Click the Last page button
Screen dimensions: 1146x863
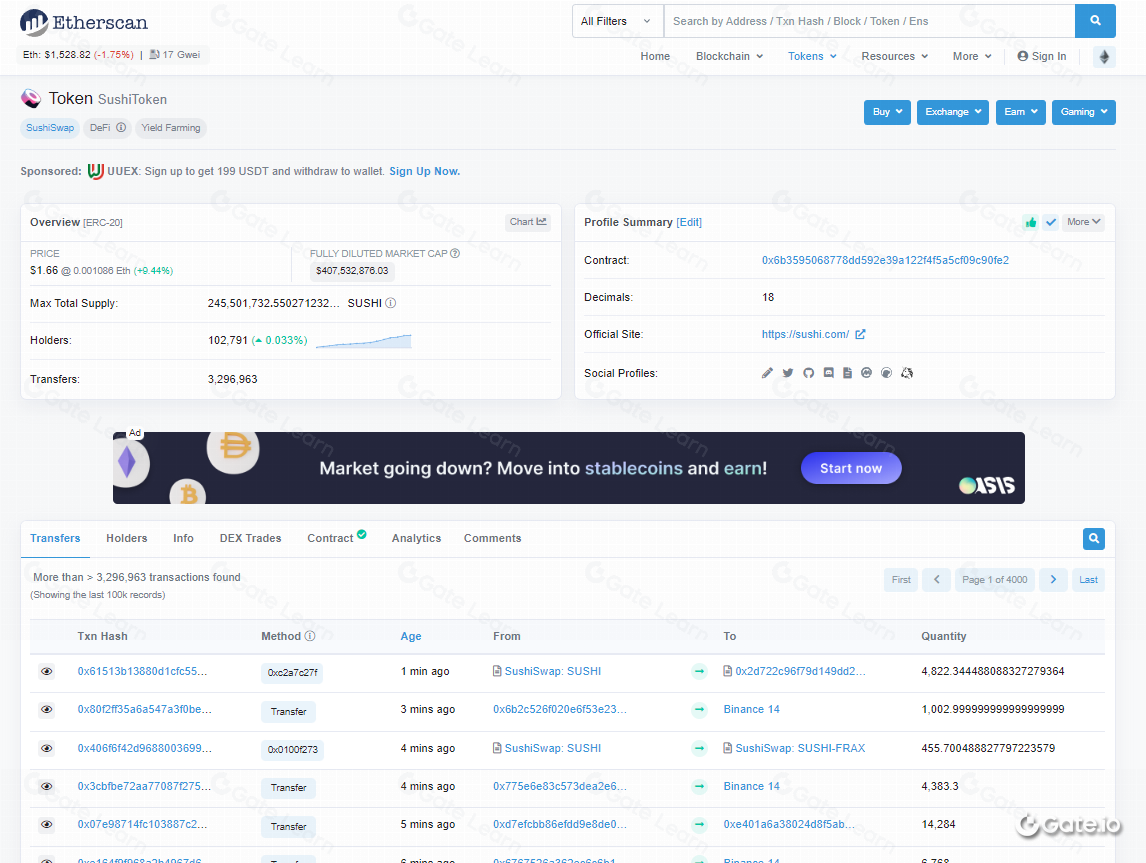pos(1088,579)
